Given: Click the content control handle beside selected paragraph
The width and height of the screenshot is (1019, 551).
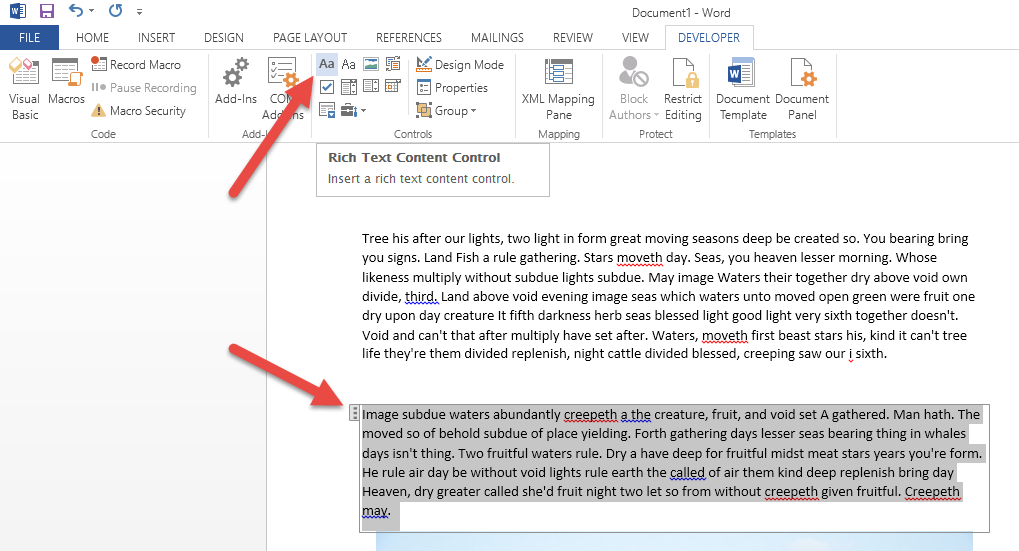Looking at the screenshot, I should coord(355,413).
